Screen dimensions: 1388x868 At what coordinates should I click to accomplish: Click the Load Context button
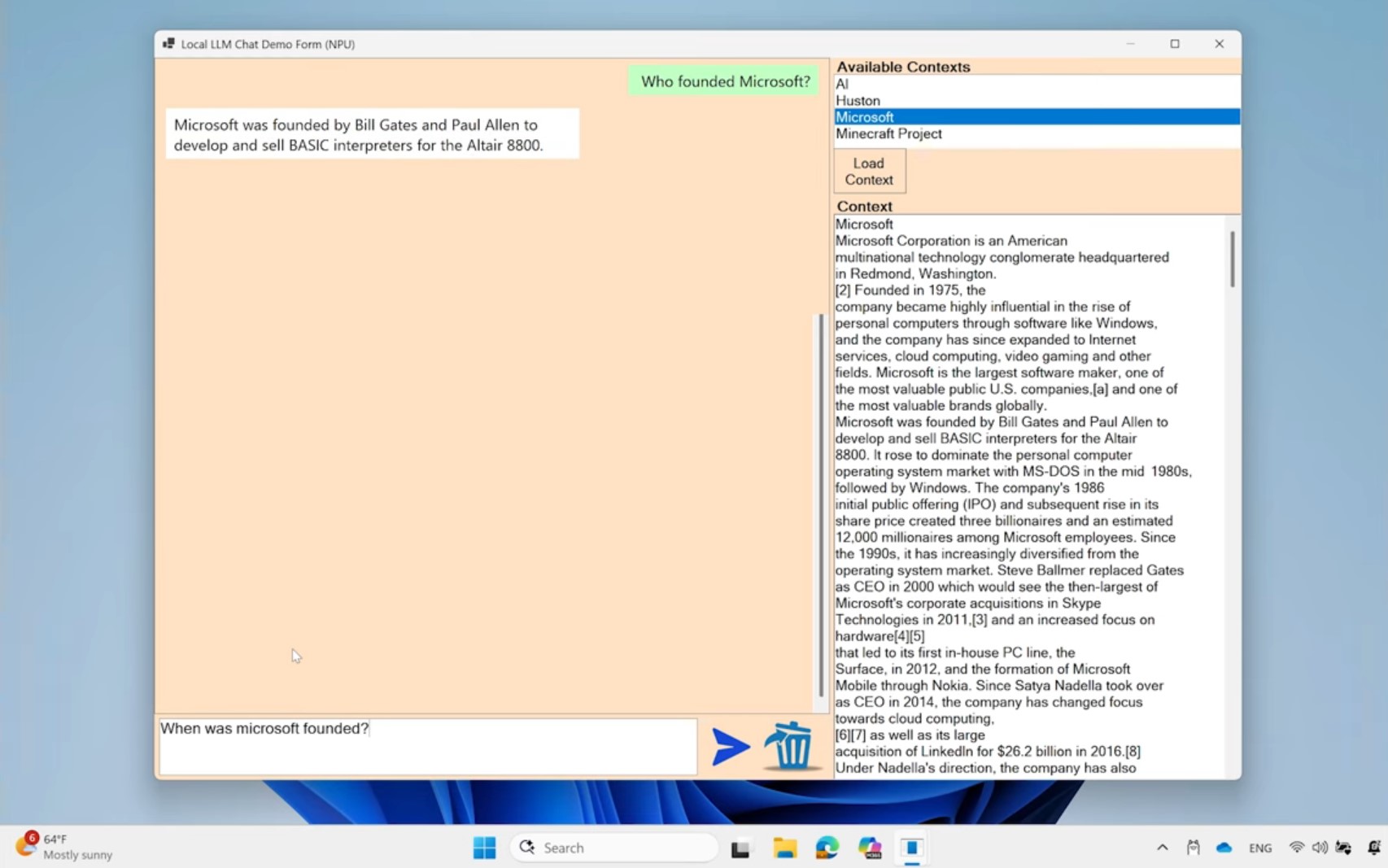click(869, 172)
